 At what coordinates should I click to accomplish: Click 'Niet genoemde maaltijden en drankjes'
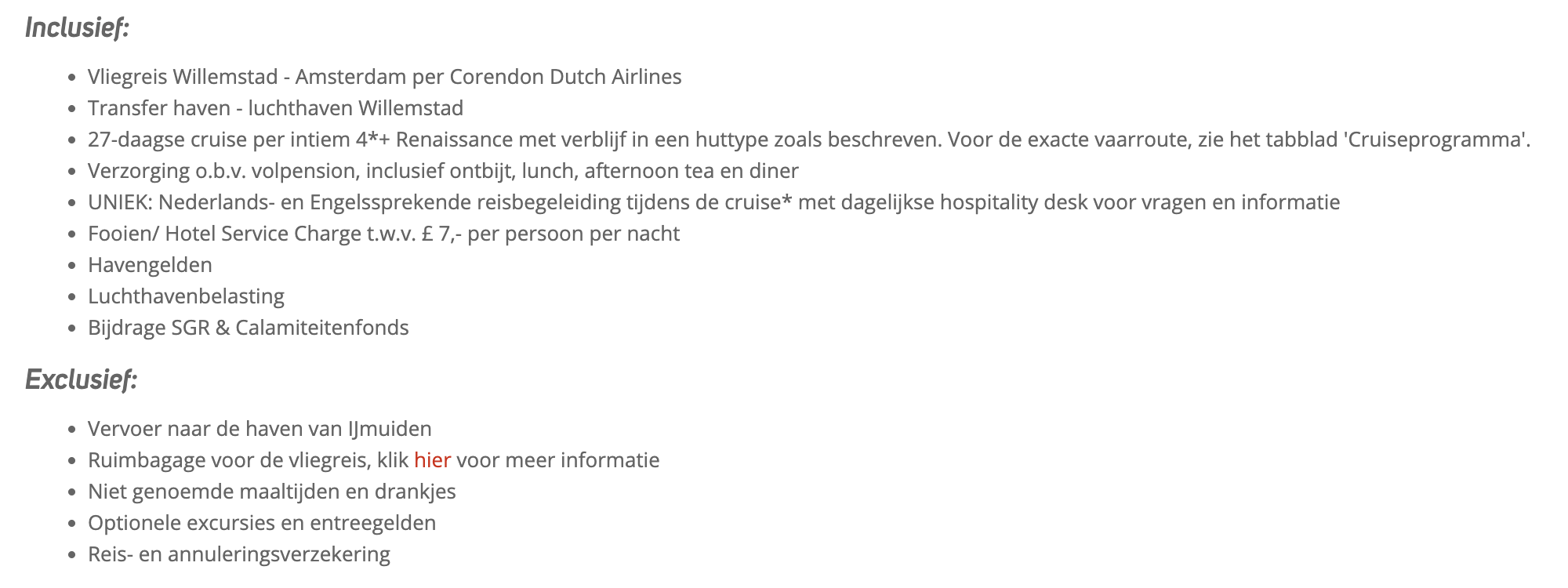click(271, 492)
